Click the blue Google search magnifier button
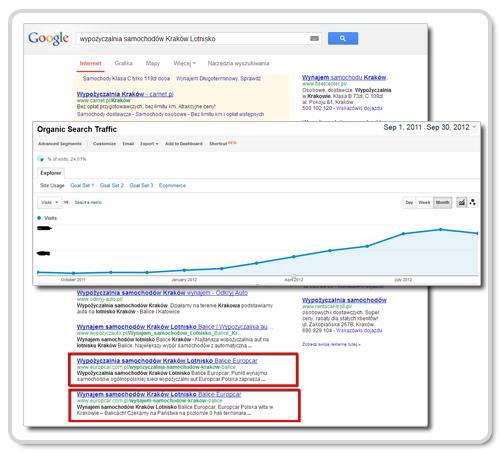Image resolution: width=500 pixels, height=454 pixels. click(343, 38)
